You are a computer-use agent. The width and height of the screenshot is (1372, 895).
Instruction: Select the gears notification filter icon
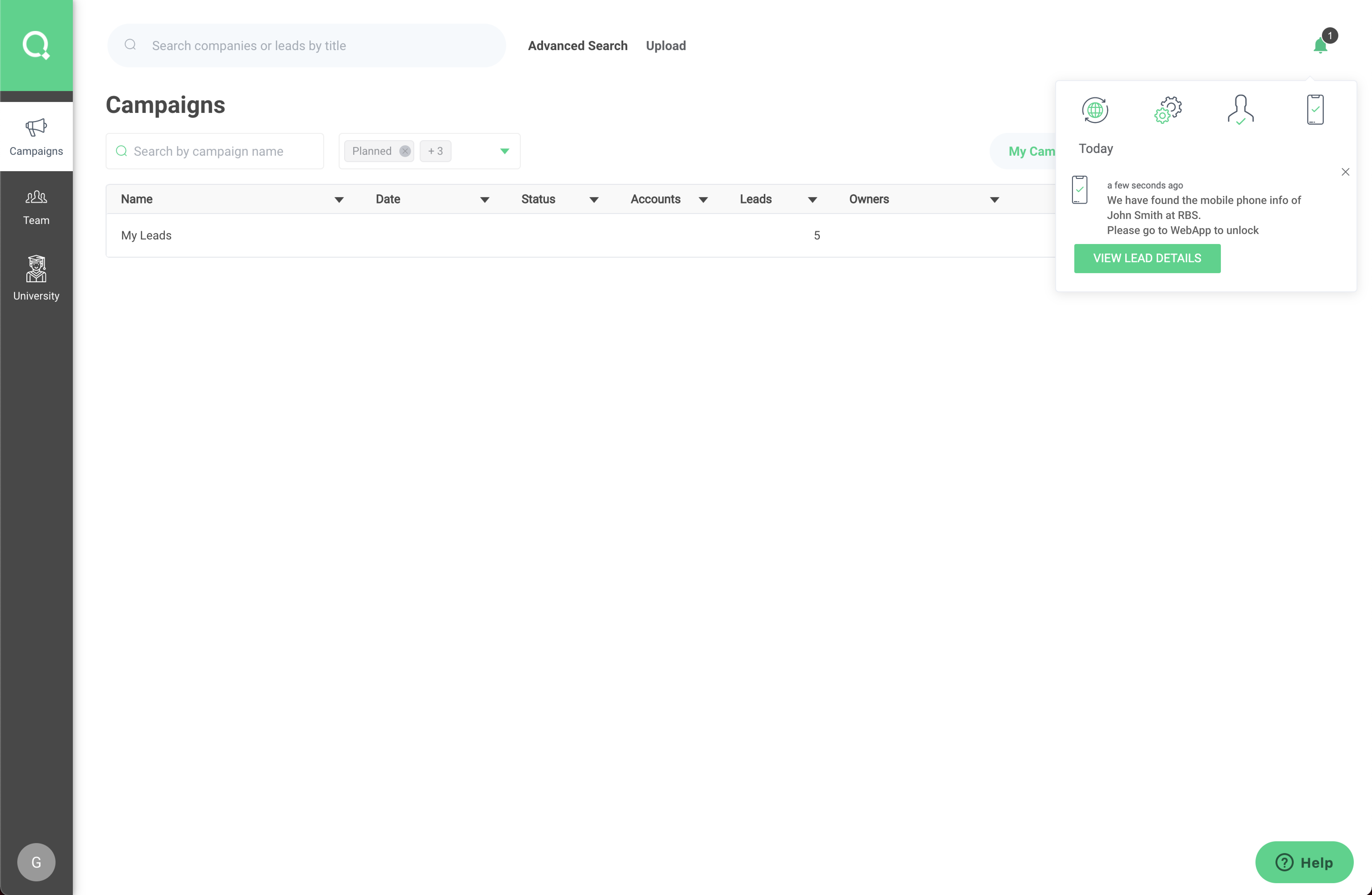pos(1168,109)
